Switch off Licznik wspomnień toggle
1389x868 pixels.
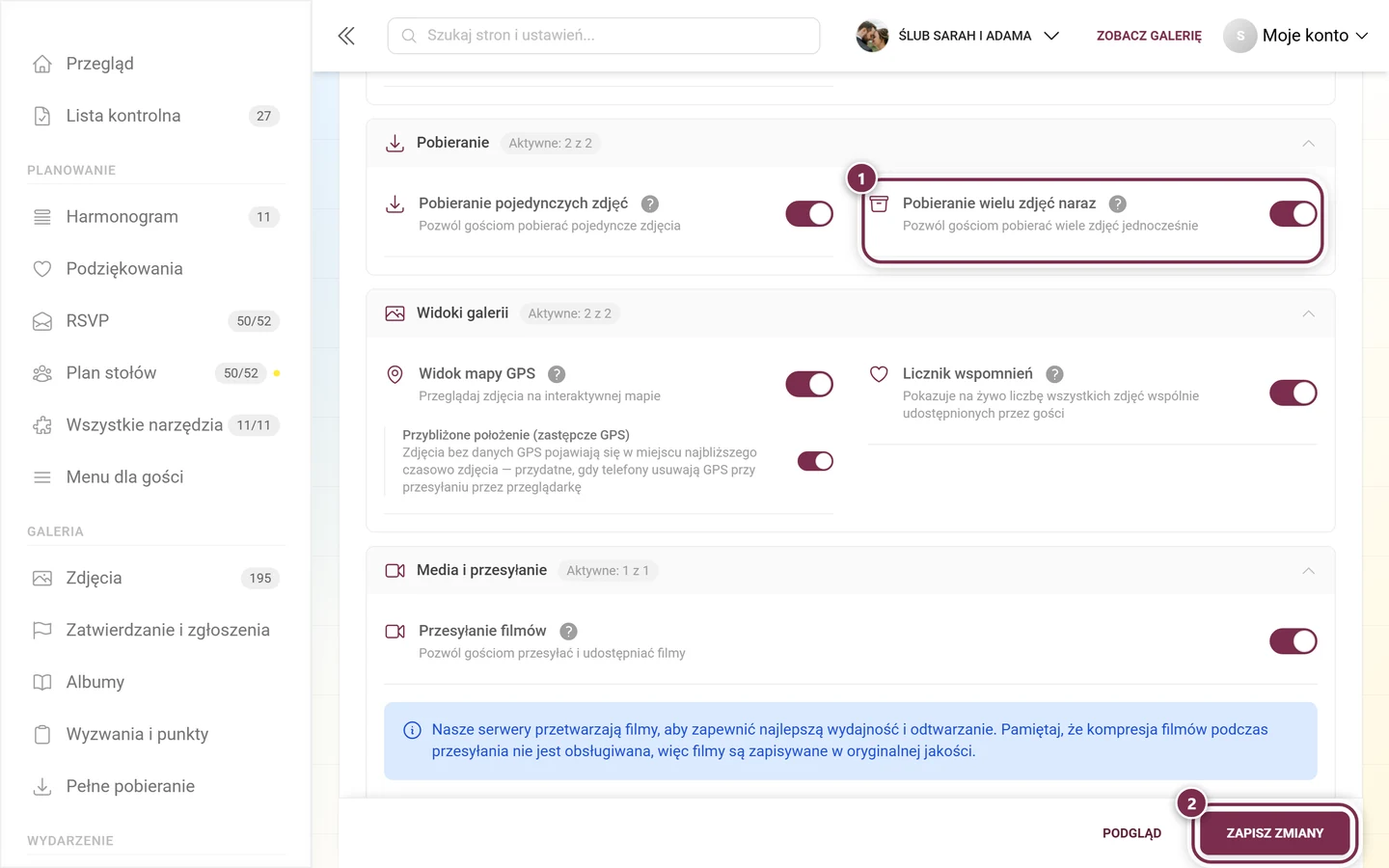1294,393
